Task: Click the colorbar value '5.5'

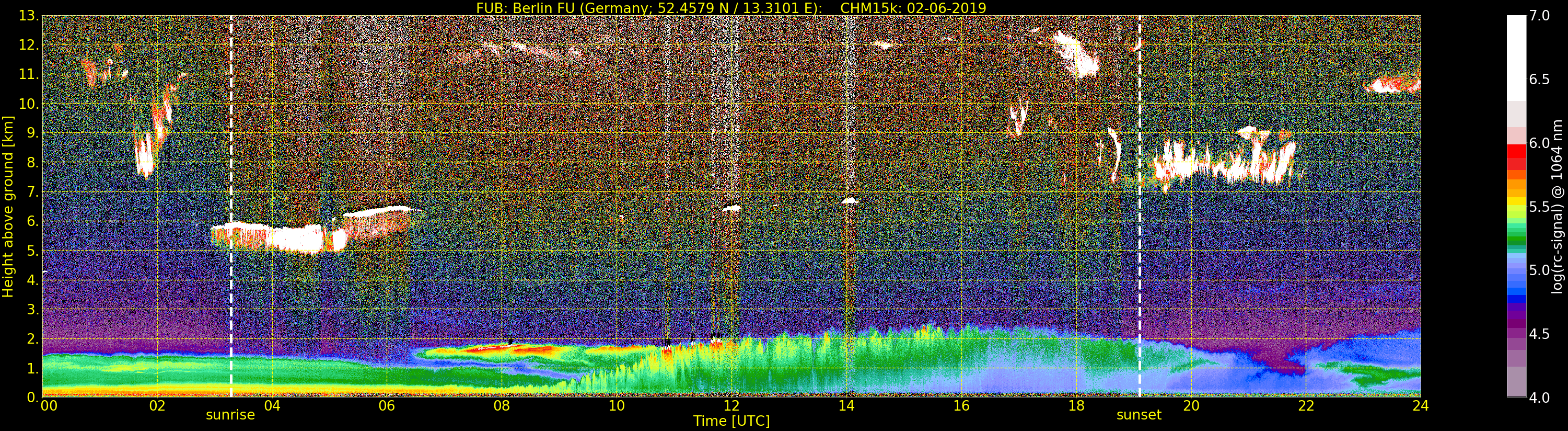Action: pyautogui.click(x=1539, y=207)
